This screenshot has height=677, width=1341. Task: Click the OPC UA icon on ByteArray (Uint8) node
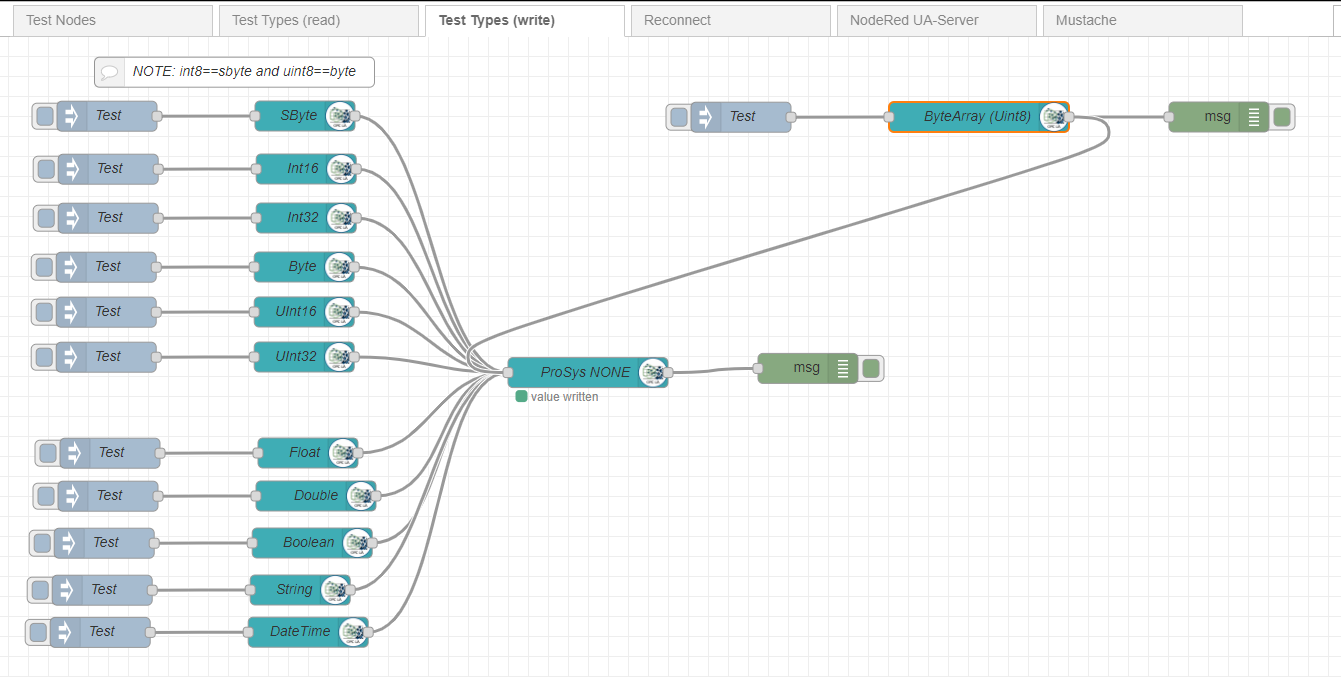coord(1054,117)
